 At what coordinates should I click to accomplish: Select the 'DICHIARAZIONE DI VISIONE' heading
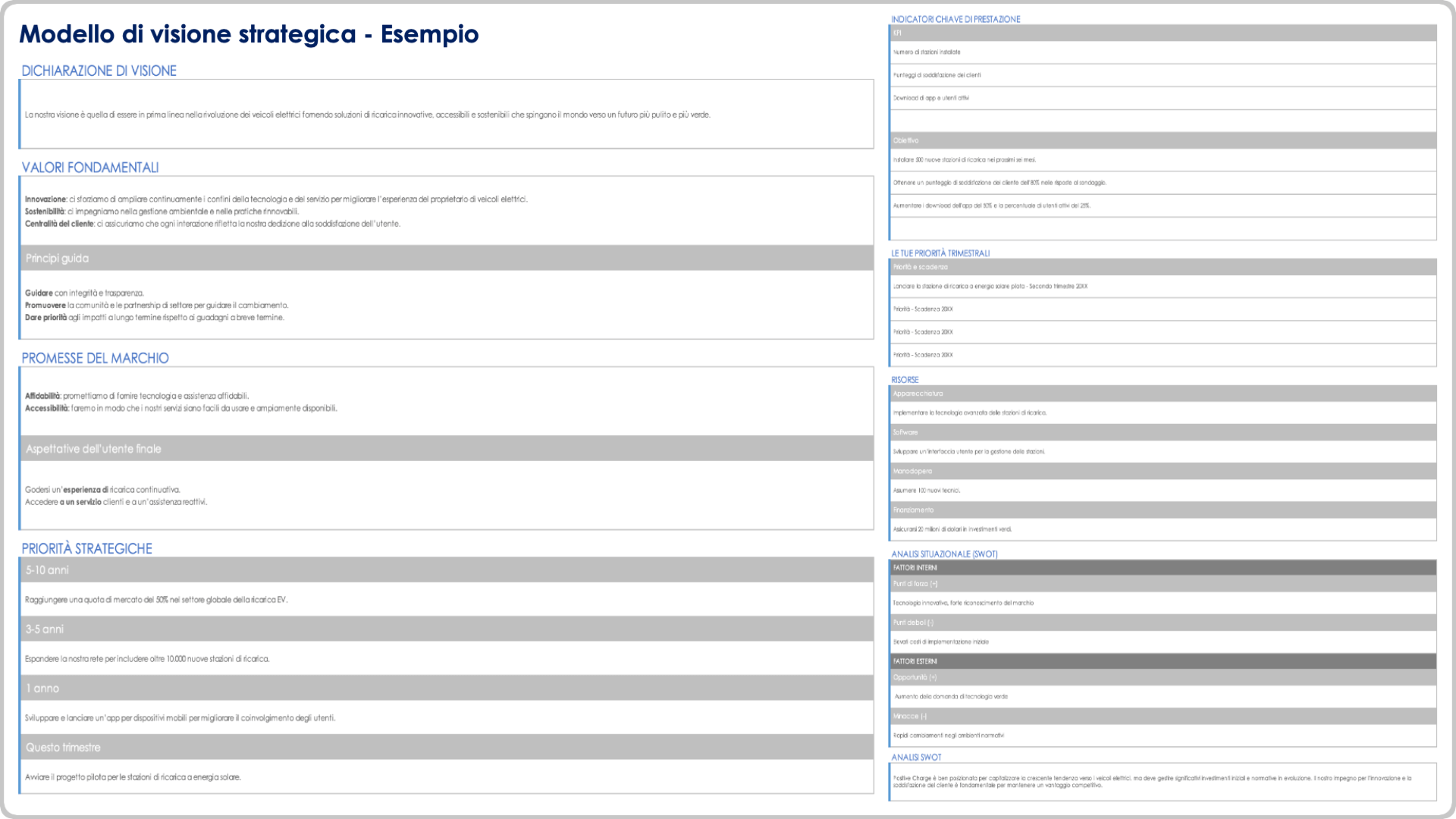pos(99,71)
